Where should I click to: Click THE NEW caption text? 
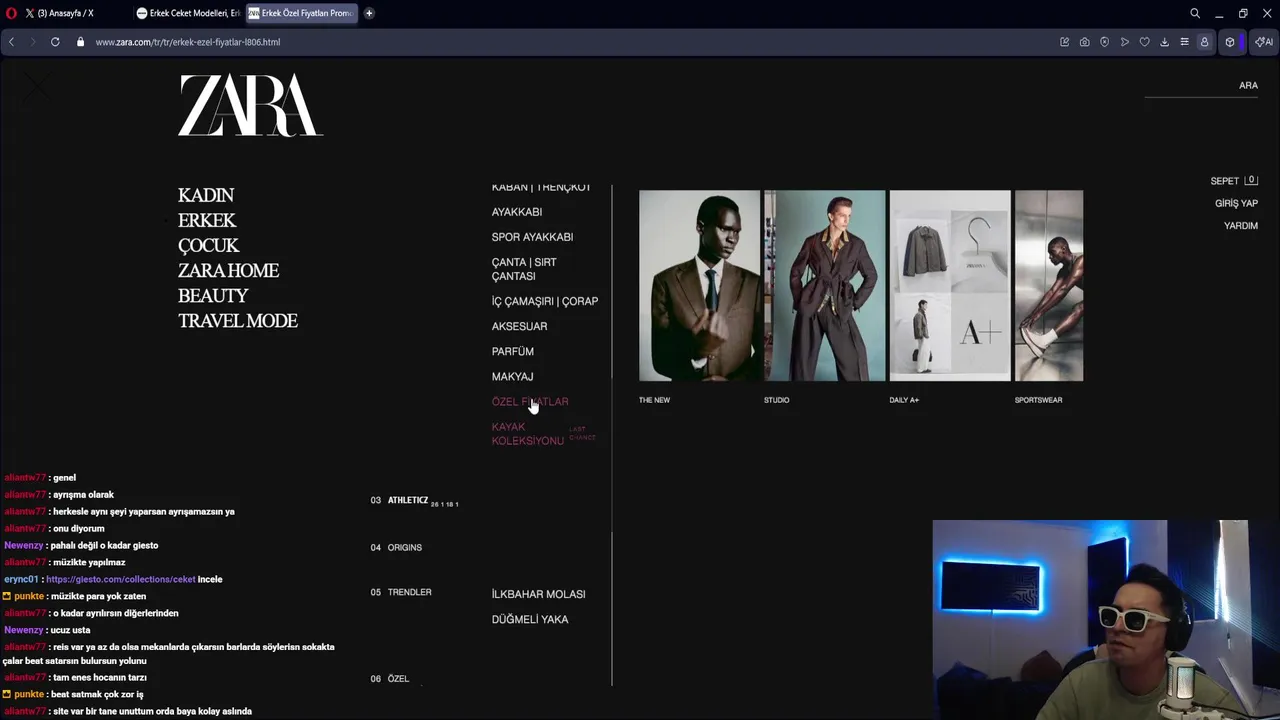click(654, 400)
